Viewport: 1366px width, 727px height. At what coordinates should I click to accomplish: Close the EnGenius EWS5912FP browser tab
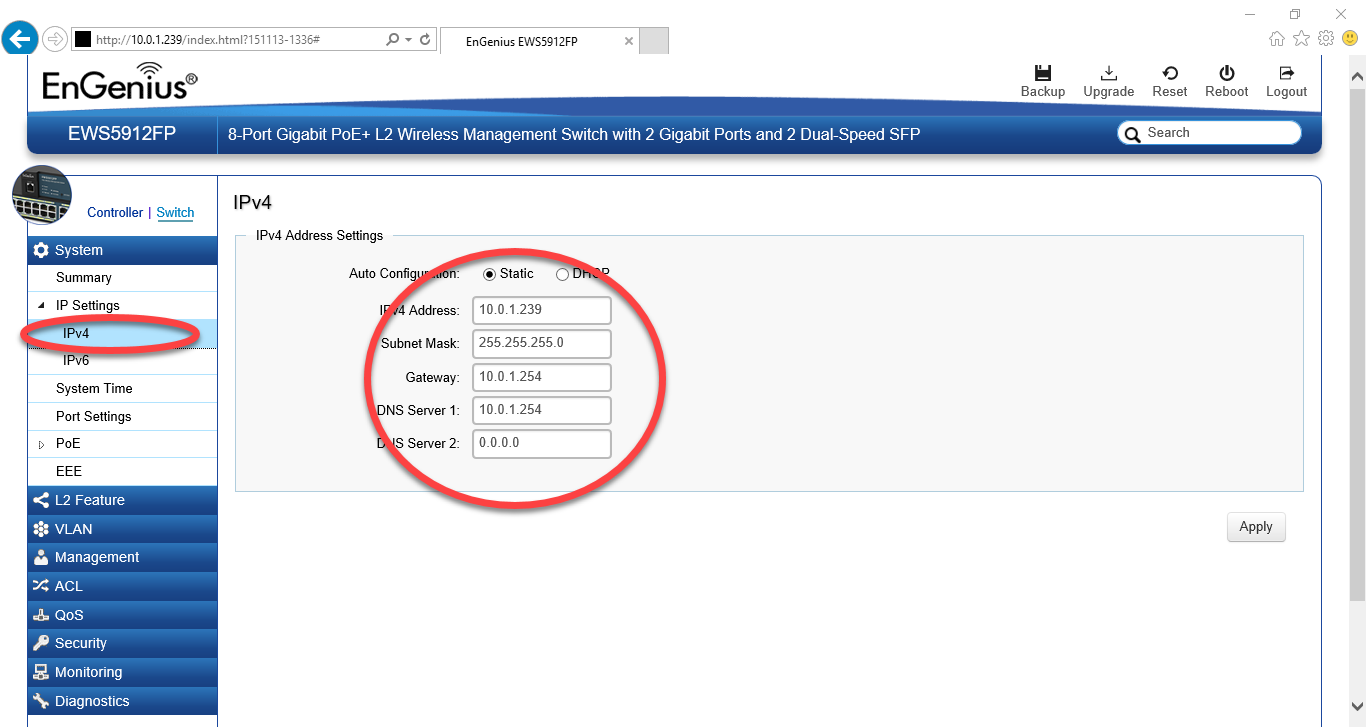click(628, 41)
